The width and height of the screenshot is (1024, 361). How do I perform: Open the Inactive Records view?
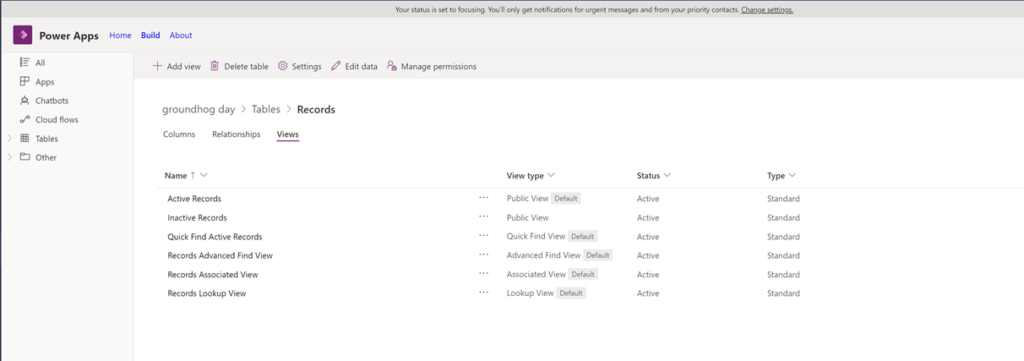(197, 217)
